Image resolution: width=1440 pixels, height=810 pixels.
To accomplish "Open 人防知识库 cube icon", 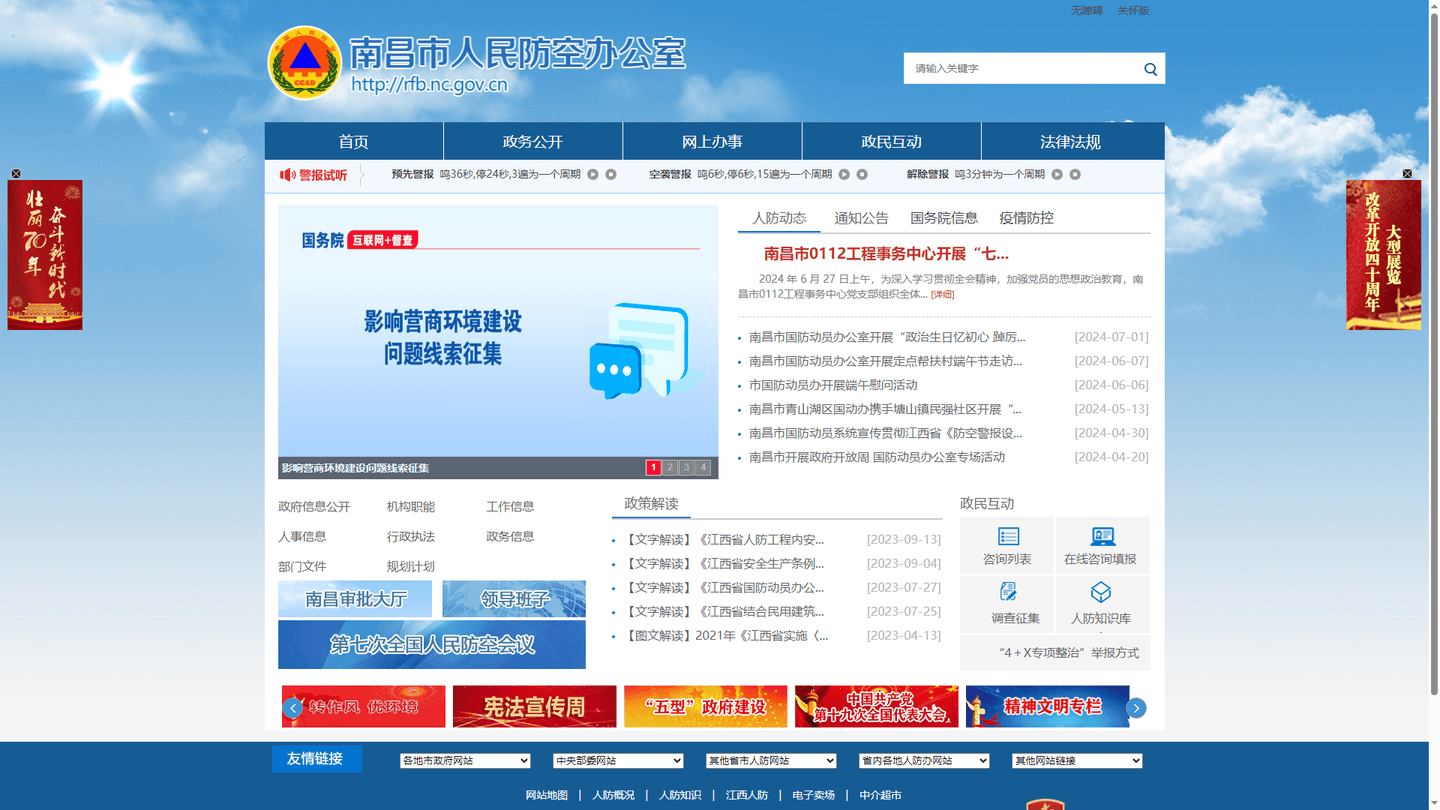I will [1101, 592].
